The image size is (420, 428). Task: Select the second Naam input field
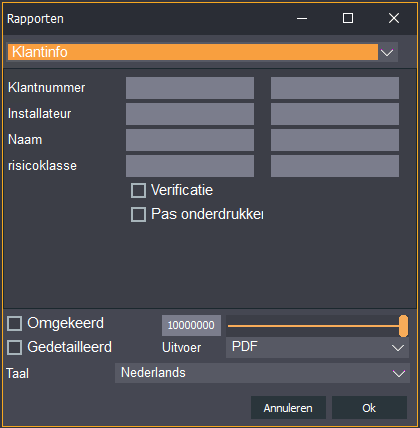click(x=335, y=140)
